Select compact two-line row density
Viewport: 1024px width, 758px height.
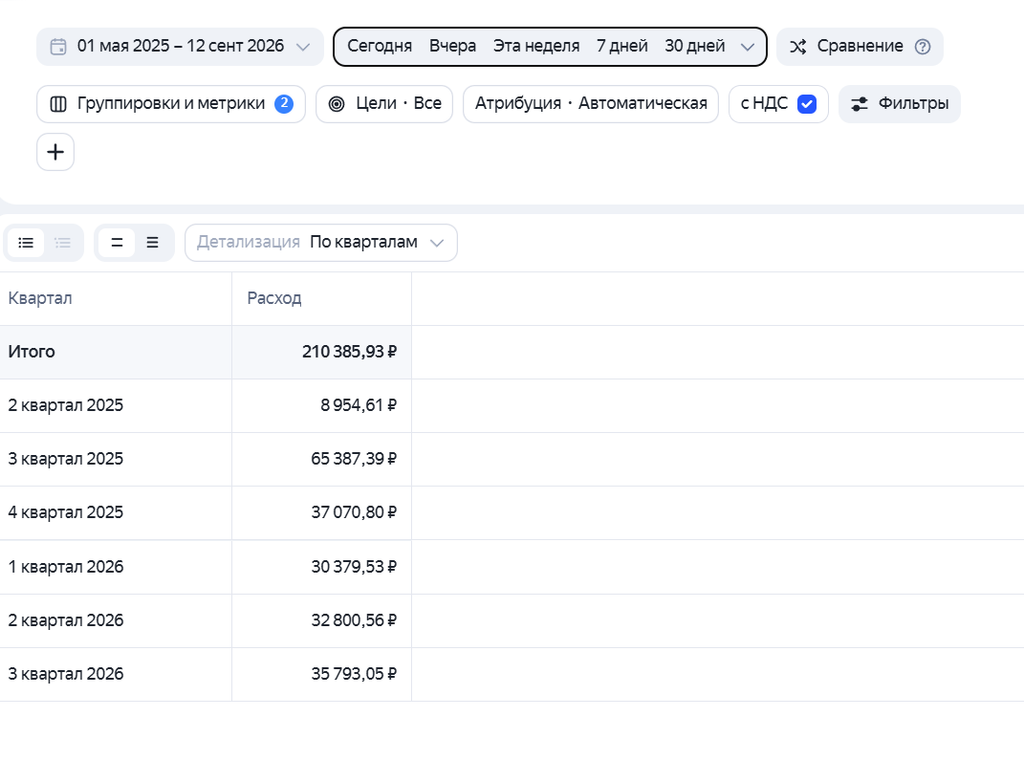click(x=117, y=243)
